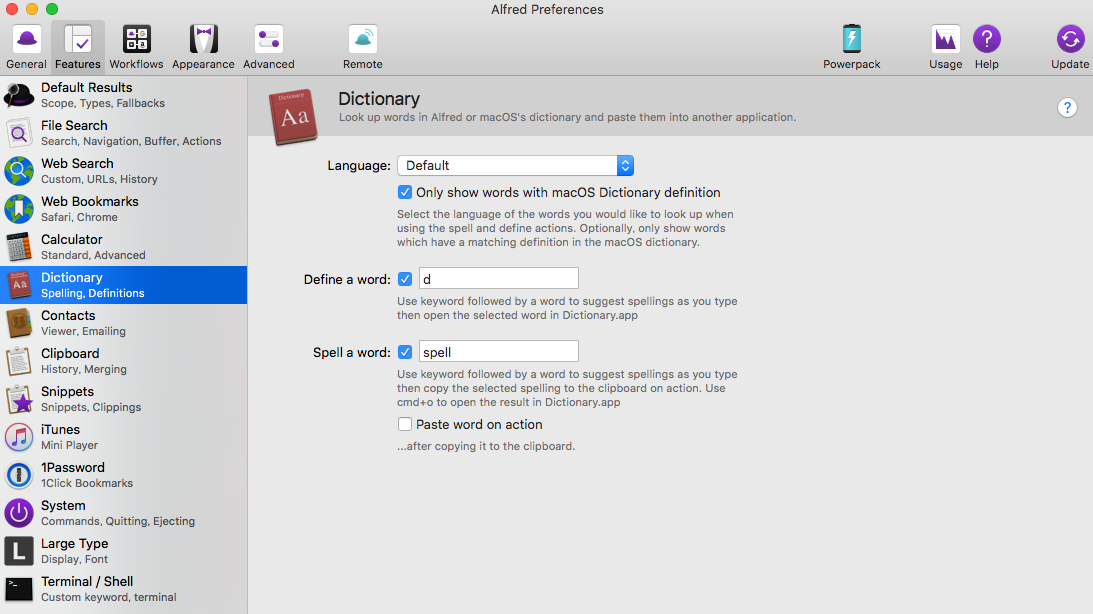Click the Dictionary book icon in sidebar
The width and height of the screenshot is (1093, 614).
click(x=19, y=284)
